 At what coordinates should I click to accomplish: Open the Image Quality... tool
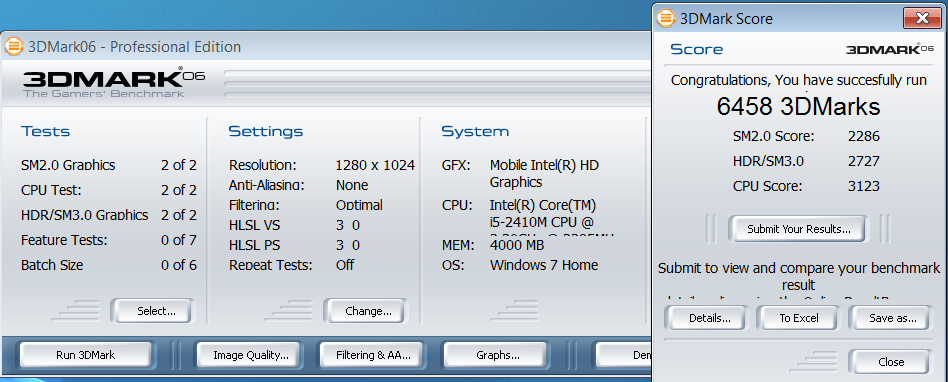click(250, 355)
